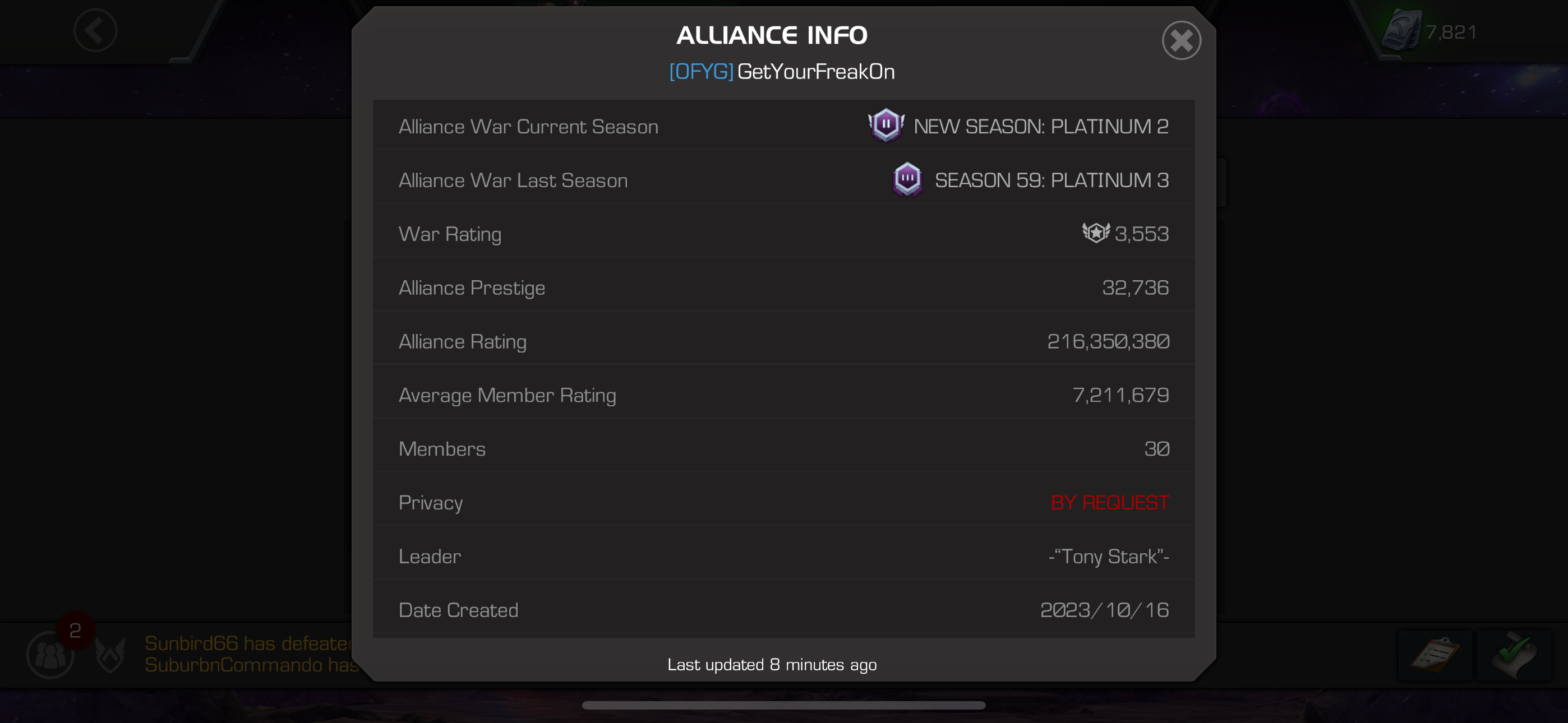Tap the BY REQUEST privacy value
Viewport: 1568px width, 723px height.
click(1109, 503)
